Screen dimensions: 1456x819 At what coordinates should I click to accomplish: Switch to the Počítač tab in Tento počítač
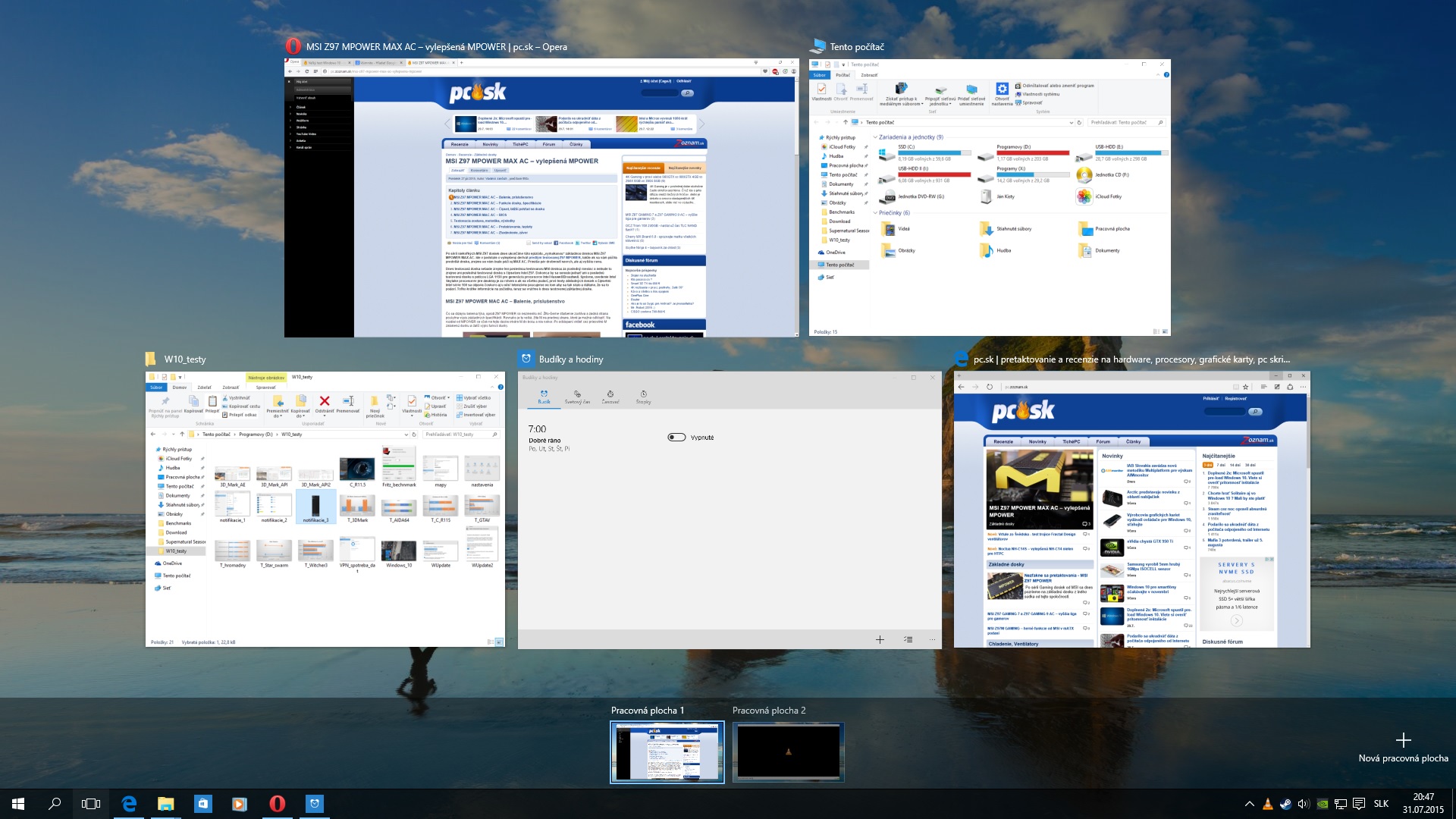click(x=843, y=75)
